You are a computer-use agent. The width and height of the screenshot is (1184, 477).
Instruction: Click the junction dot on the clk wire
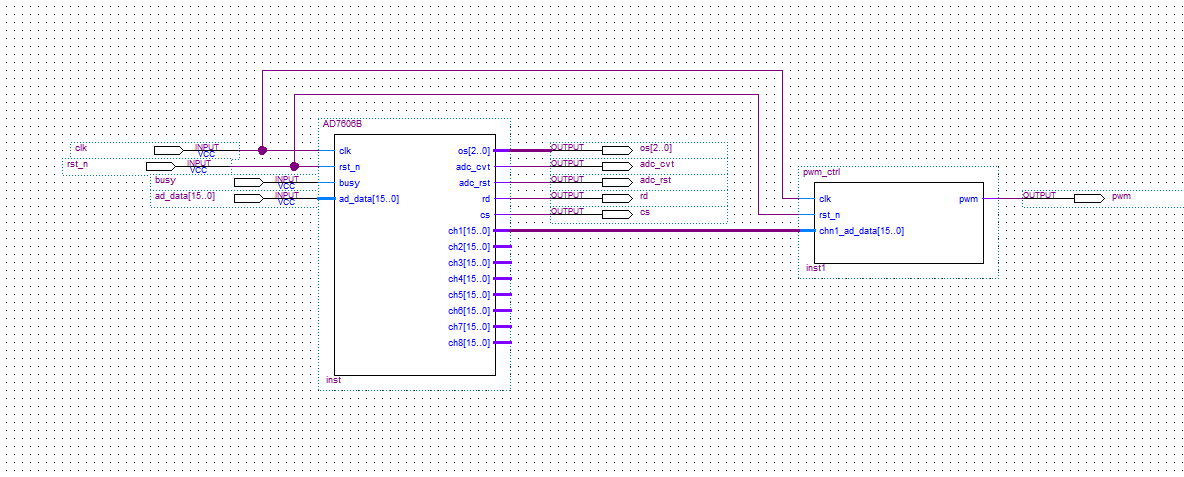point(262,150)
